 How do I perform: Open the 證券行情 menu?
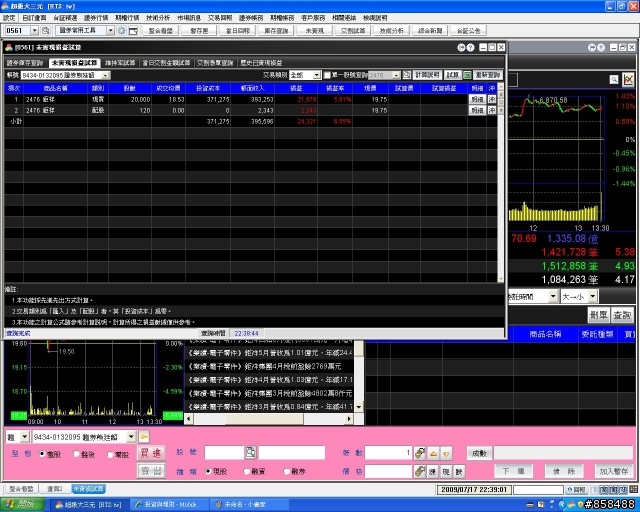point(96,18)
